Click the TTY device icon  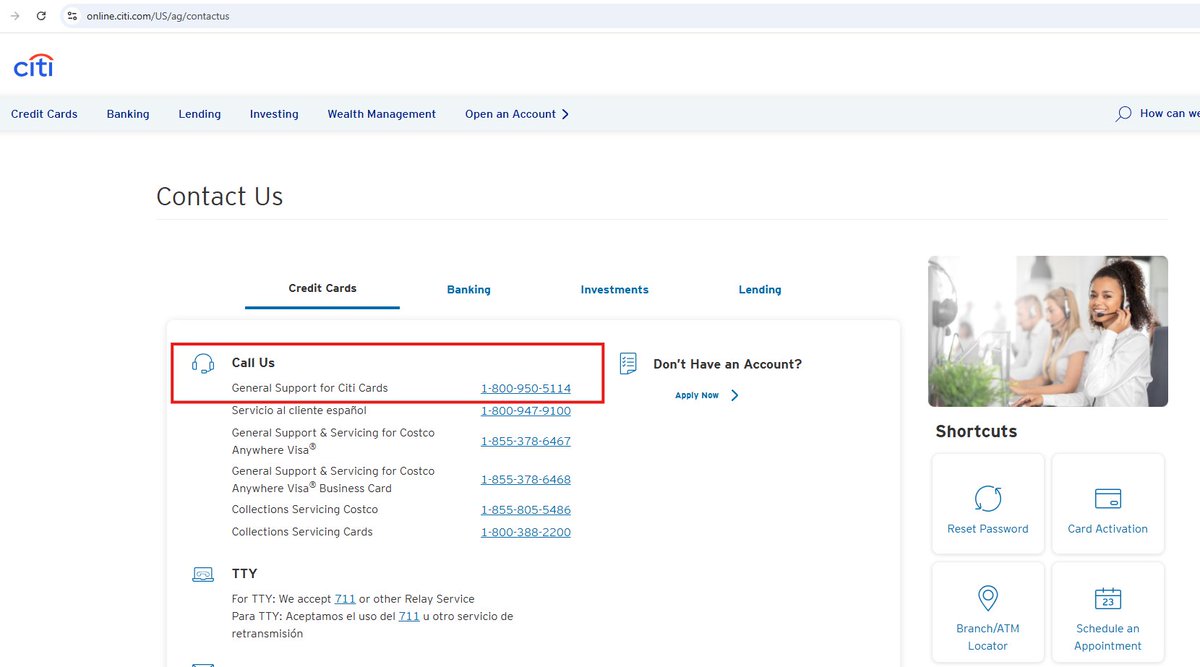pyautogui.click(x=203, y=574)
